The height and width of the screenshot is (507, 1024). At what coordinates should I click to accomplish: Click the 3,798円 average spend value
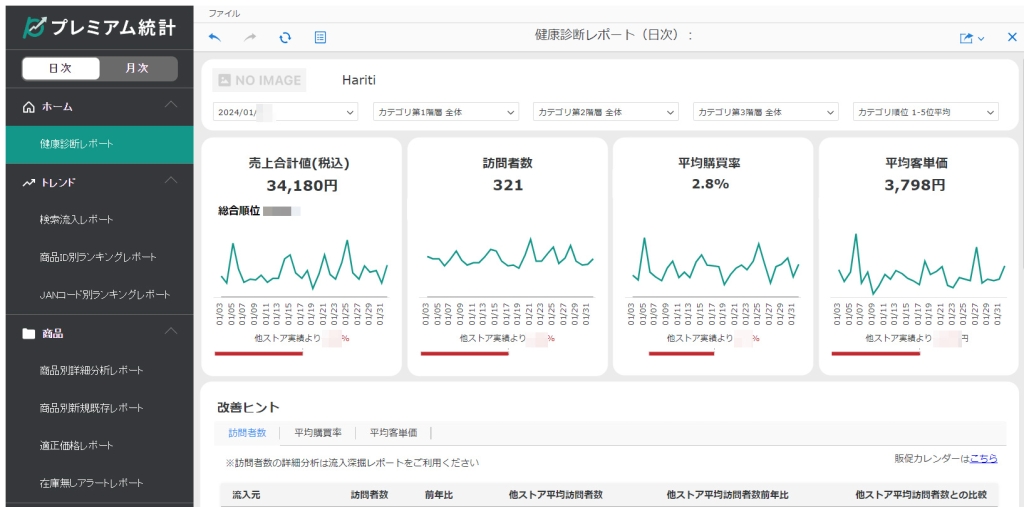[x=916, y=186]
